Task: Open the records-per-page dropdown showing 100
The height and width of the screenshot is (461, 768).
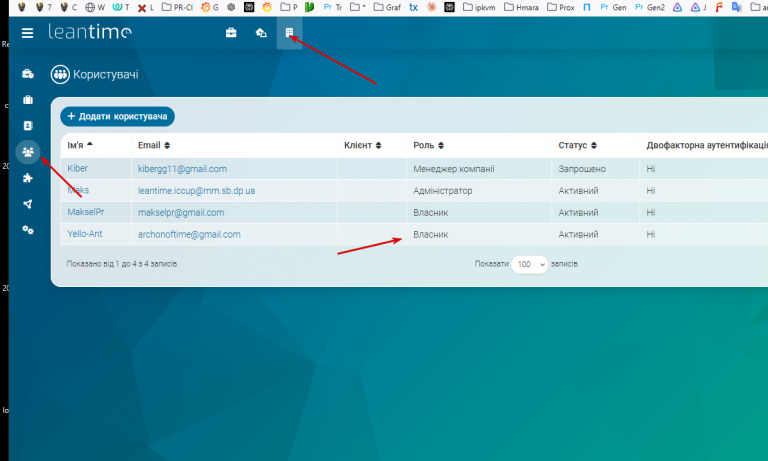Action: coord(529,264)
